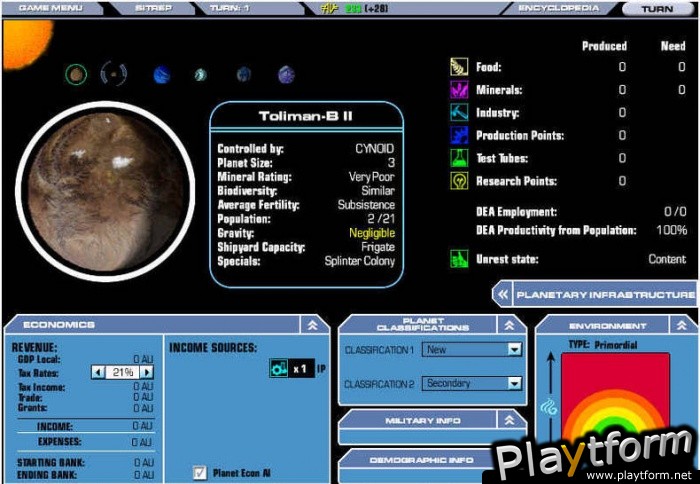Click the Turn button
This screenshot has height=484, width=700.
(x=657, y=9)
